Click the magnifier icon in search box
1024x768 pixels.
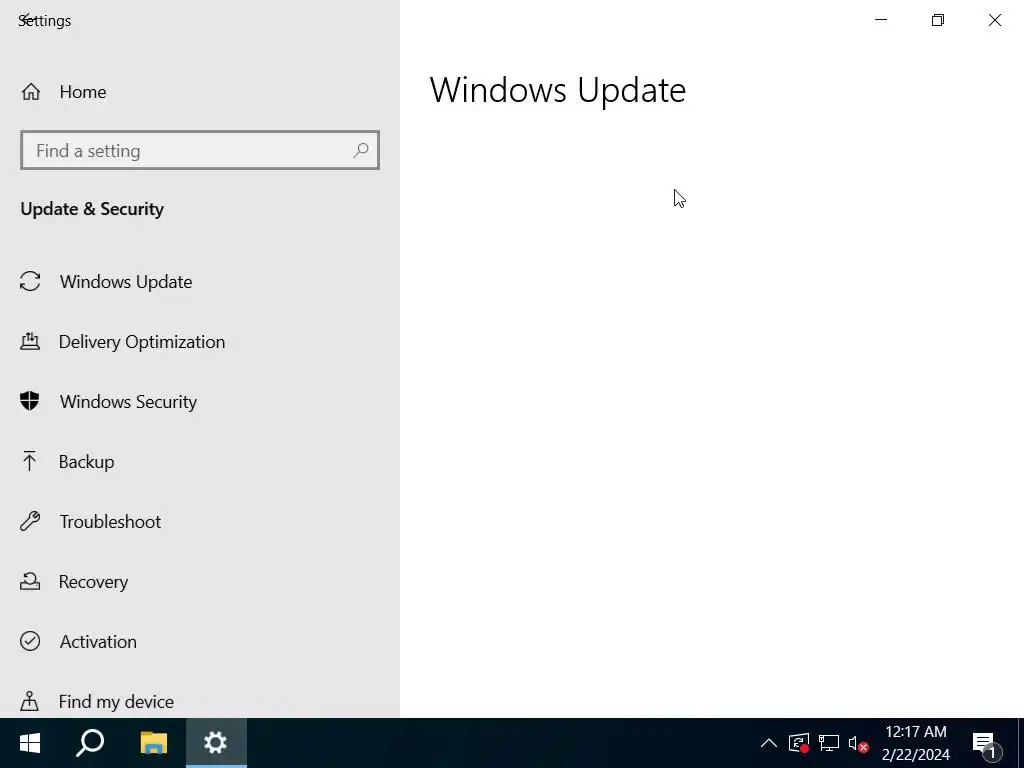click(x=360, y=151)
